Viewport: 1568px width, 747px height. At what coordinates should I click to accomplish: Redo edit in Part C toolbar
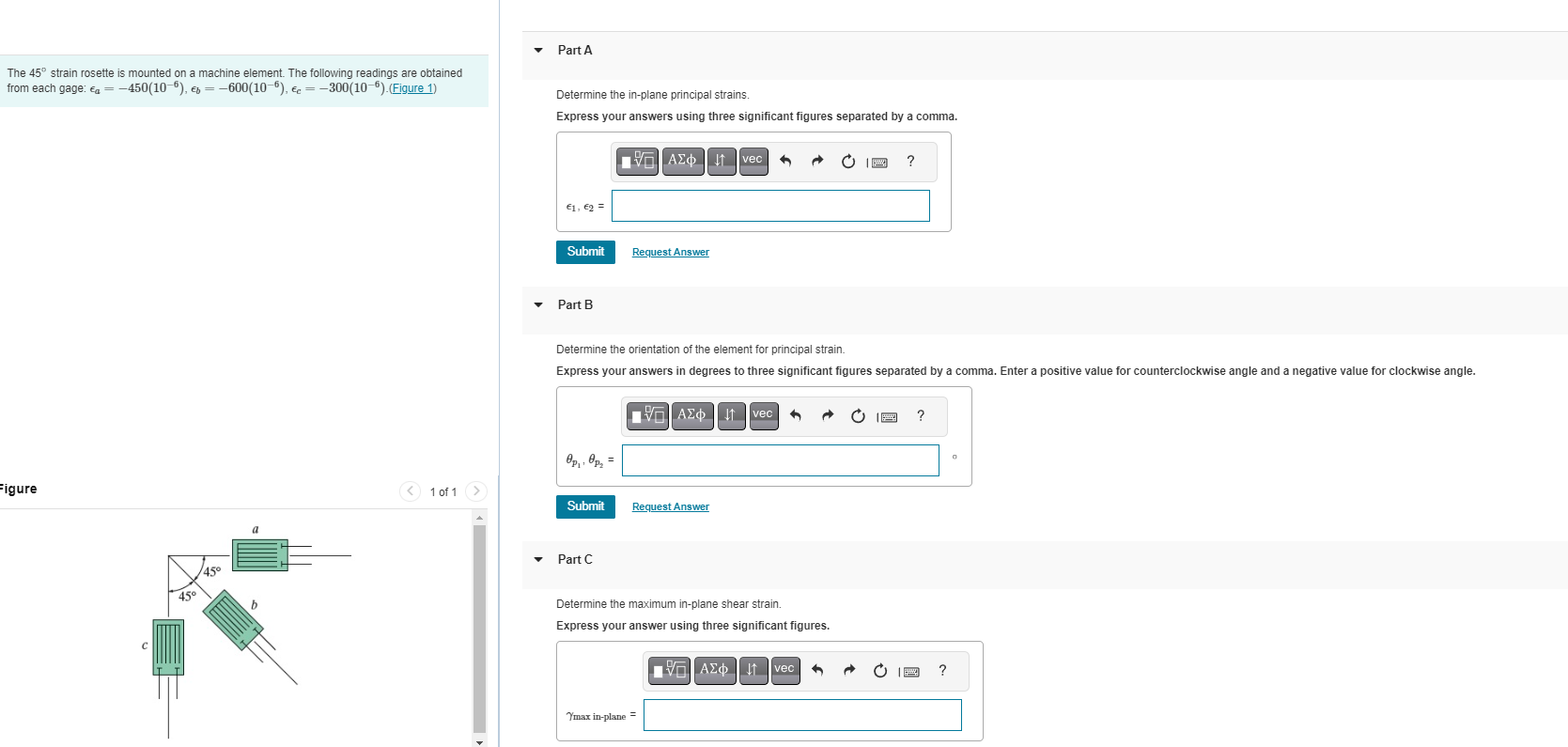coord(849,671)
